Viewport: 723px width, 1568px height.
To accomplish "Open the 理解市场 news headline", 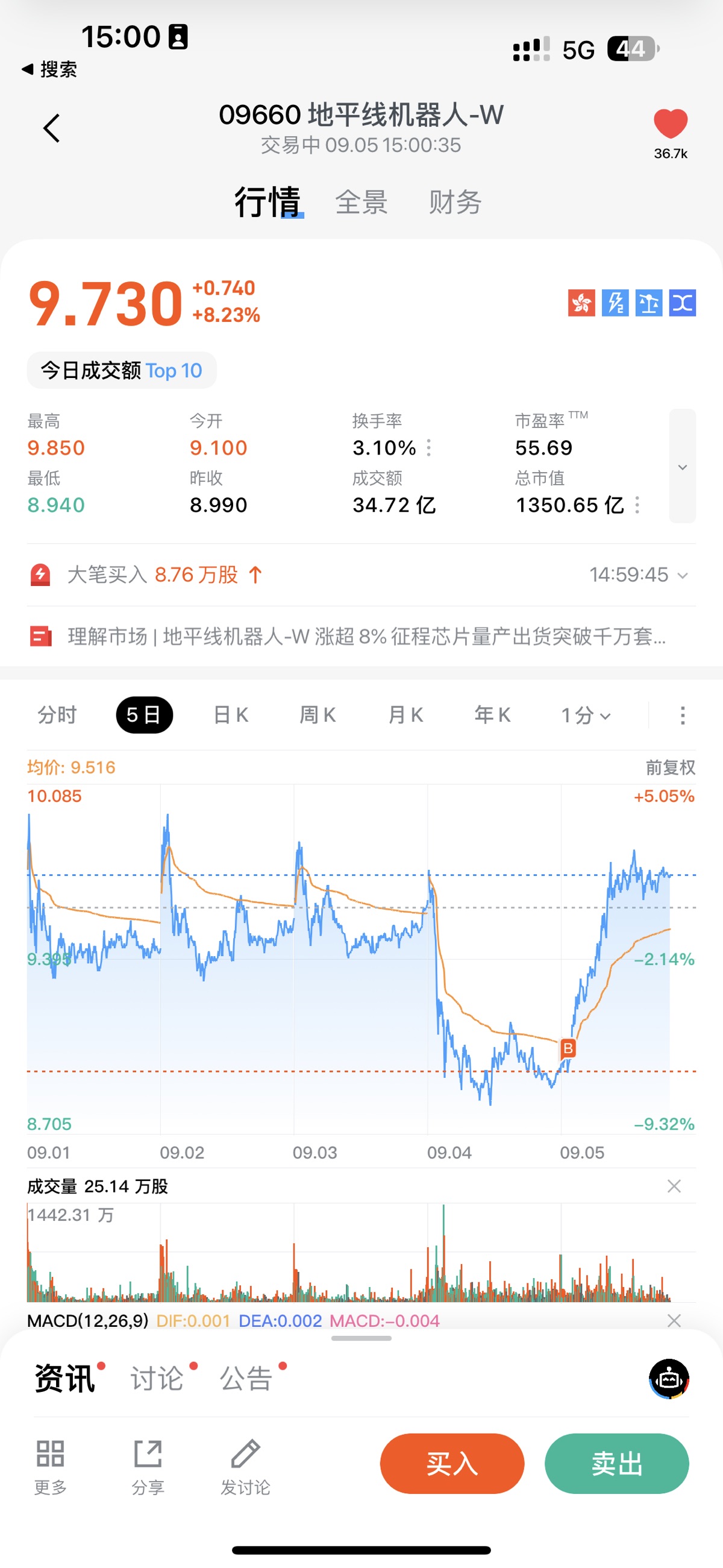I will pos(365,637).
